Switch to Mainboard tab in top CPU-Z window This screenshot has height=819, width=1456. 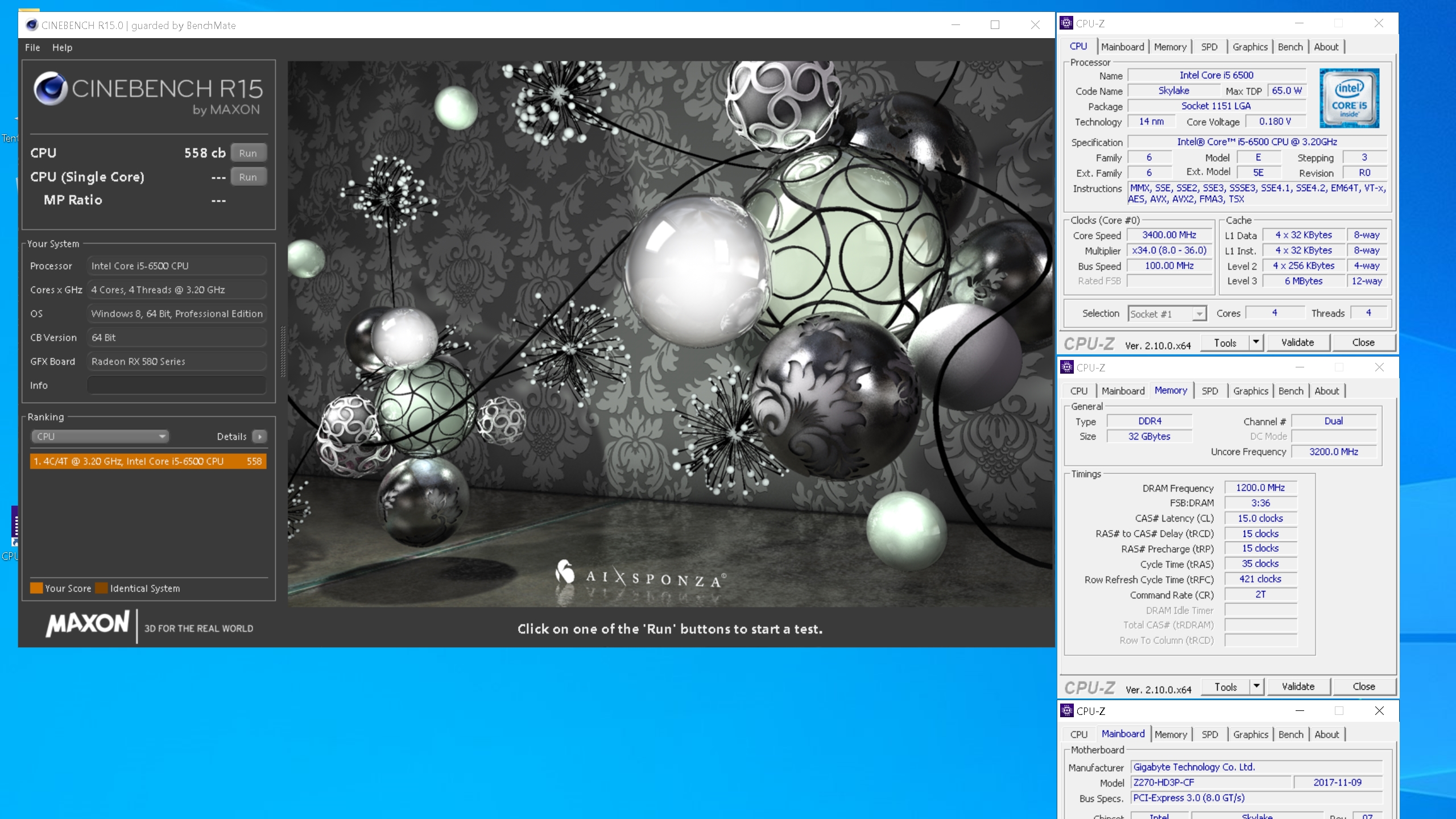[x=1122, y=47]
